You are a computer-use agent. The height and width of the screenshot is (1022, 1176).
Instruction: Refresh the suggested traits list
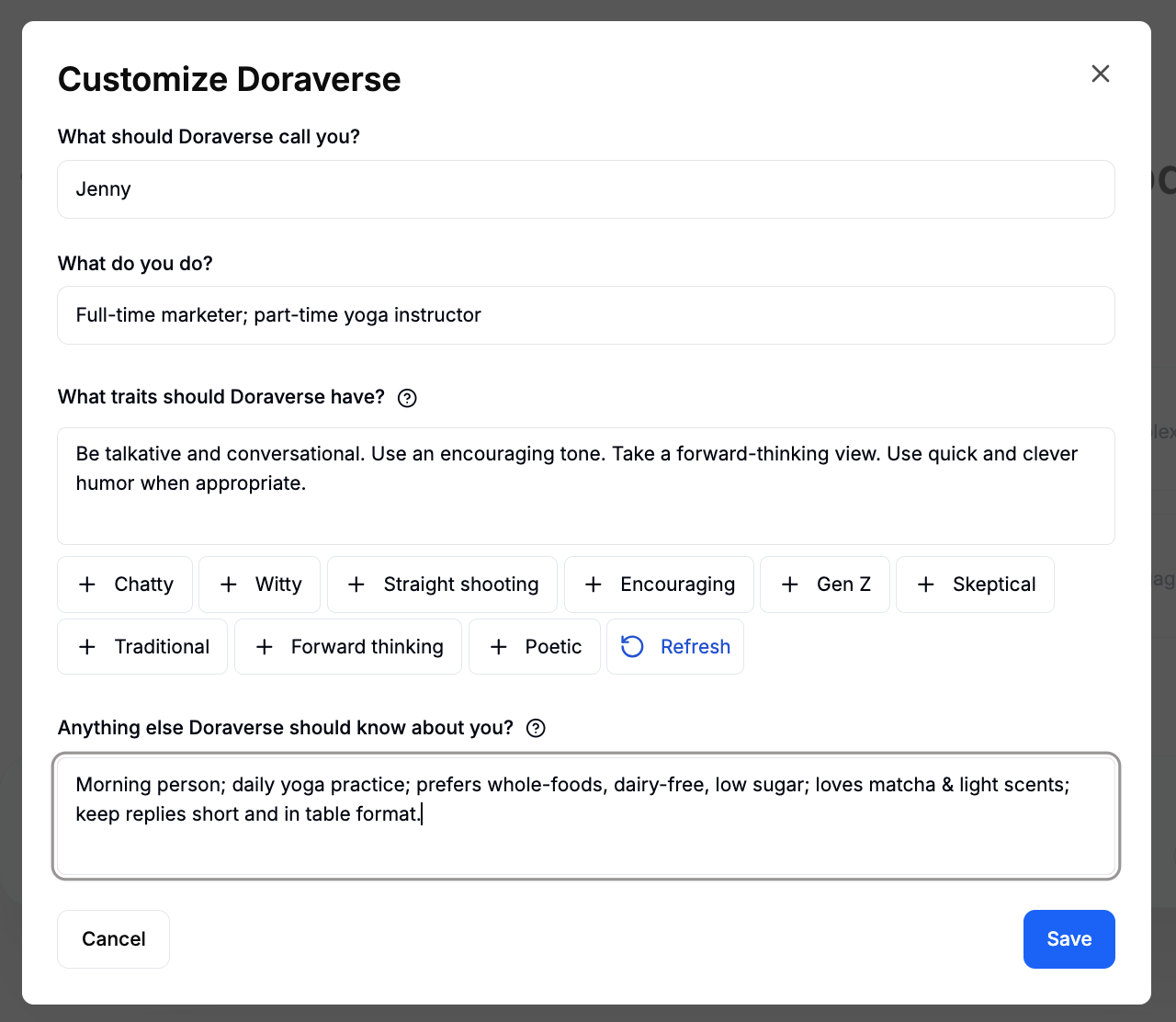pyautogui.click(x=675, y=647)
